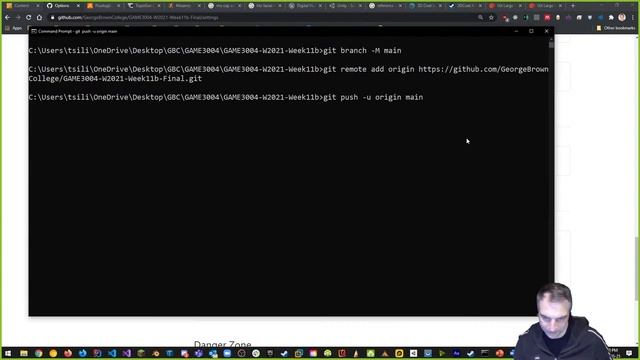Screen dimensions: 640x360
Task: Click Chrome back arrow
Action: 7,18
